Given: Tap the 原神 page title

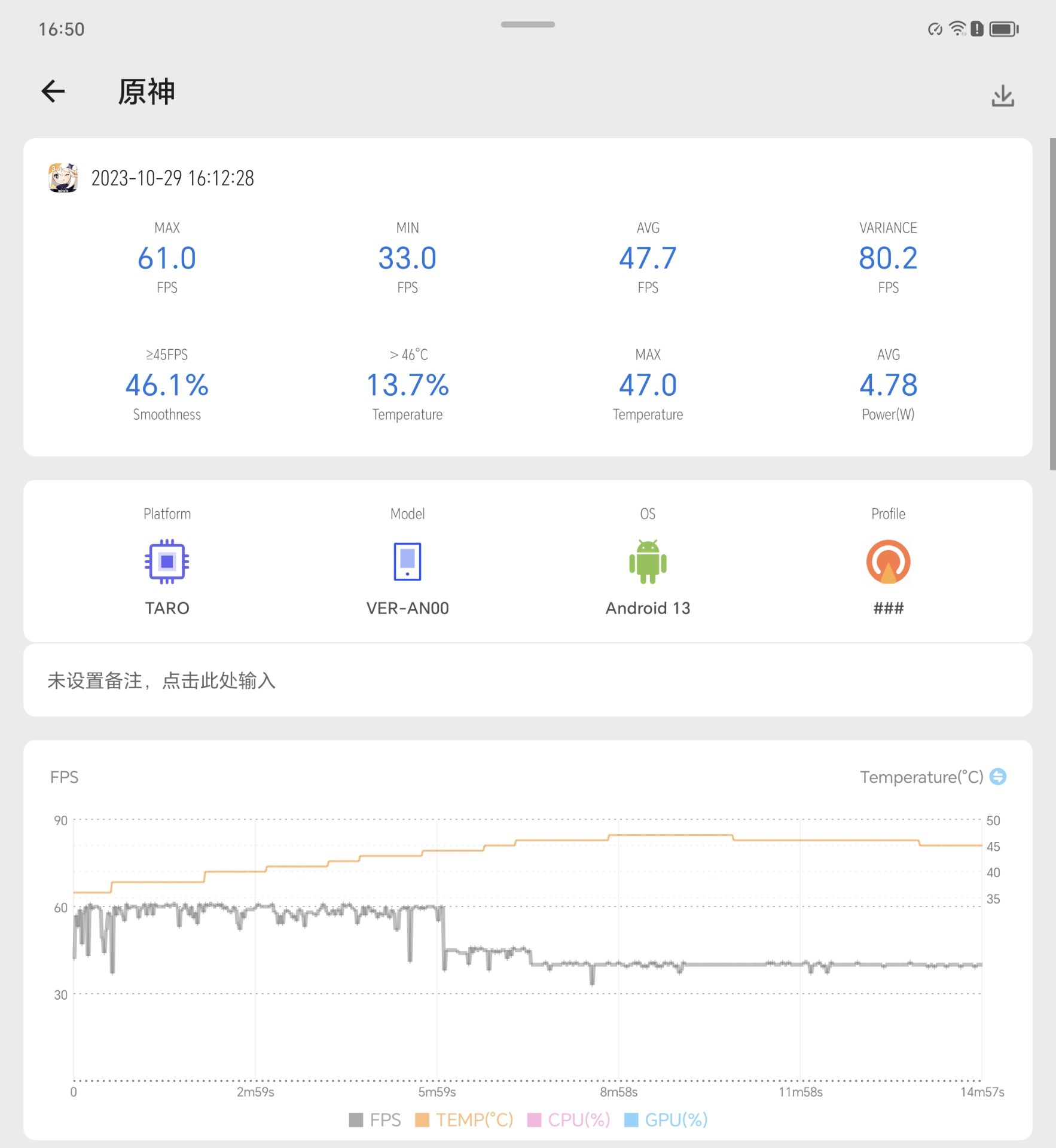Looking at the screenshot, I should pos(147,92).
